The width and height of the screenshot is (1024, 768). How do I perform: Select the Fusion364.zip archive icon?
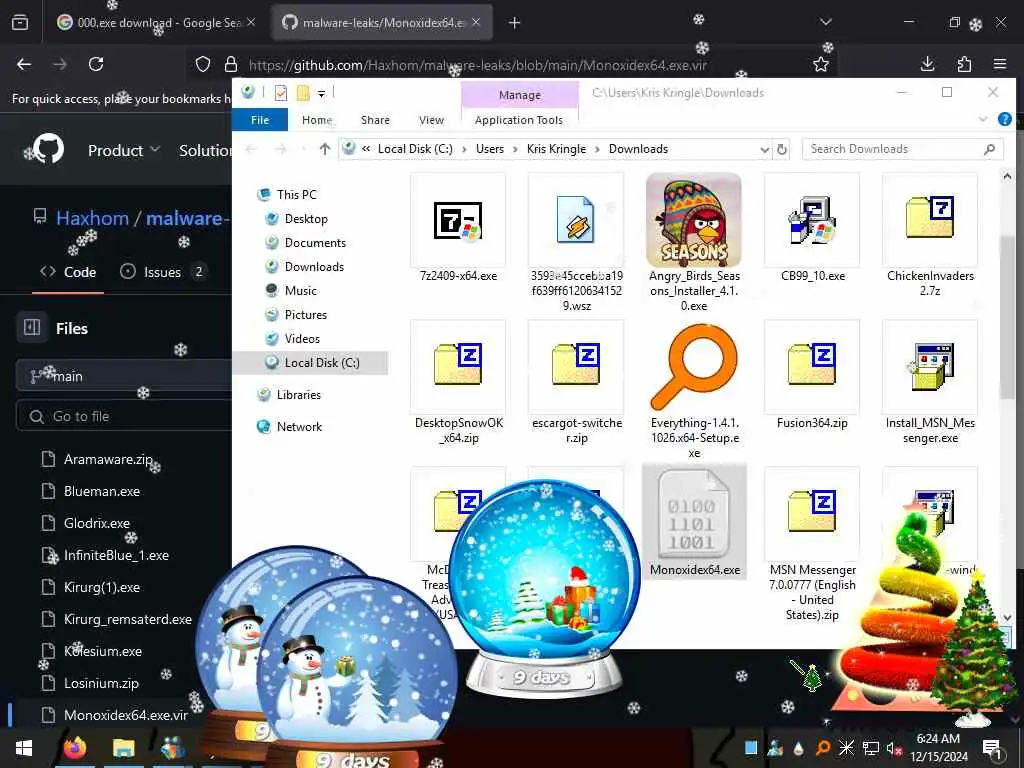pyautogui.click(x=812, y=364)
